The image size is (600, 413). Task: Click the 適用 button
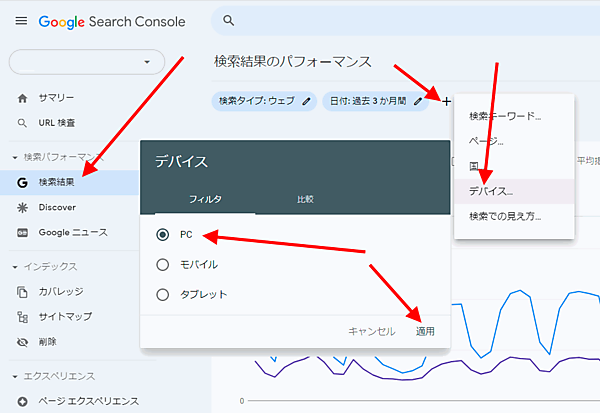[425, 331]
